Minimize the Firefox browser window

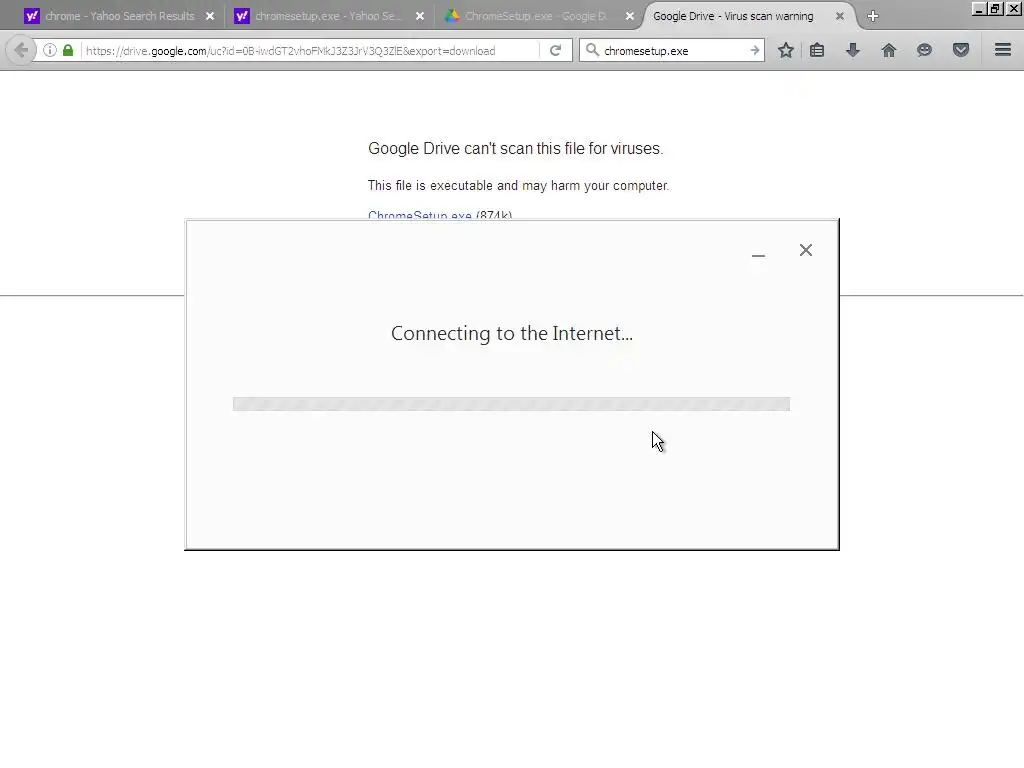(978, 8)
